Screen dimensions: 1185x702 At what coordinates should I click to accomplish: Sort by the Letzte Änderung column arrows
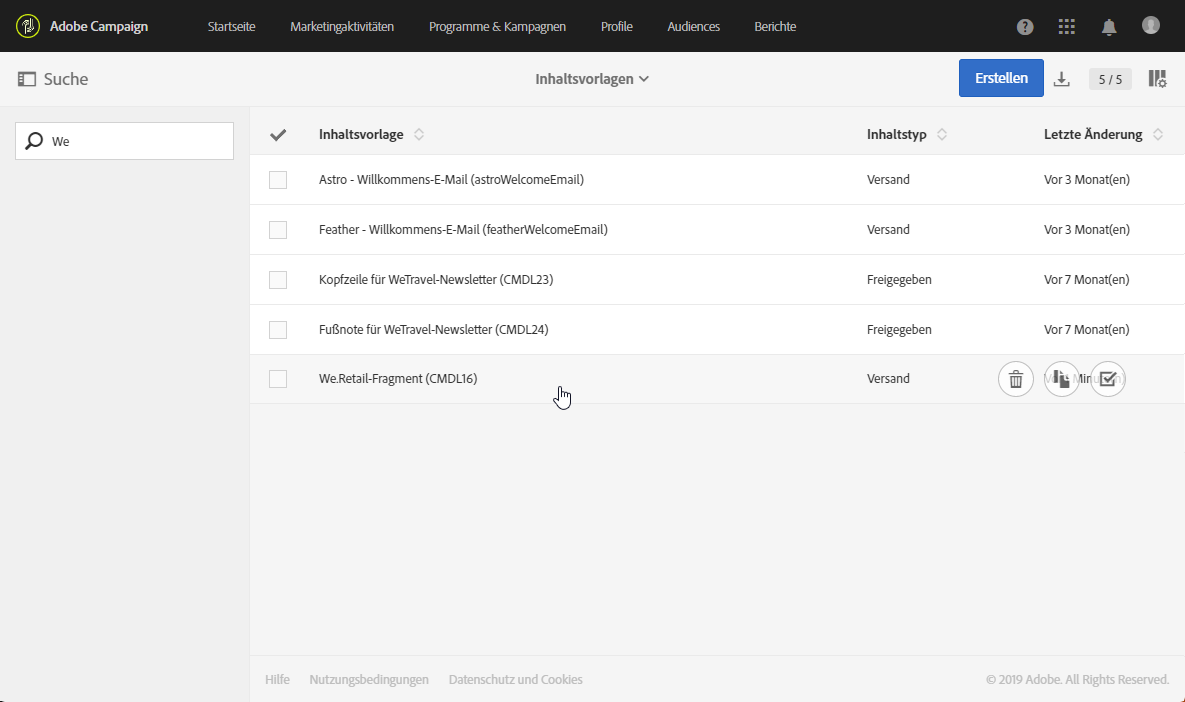point(1158,134)
